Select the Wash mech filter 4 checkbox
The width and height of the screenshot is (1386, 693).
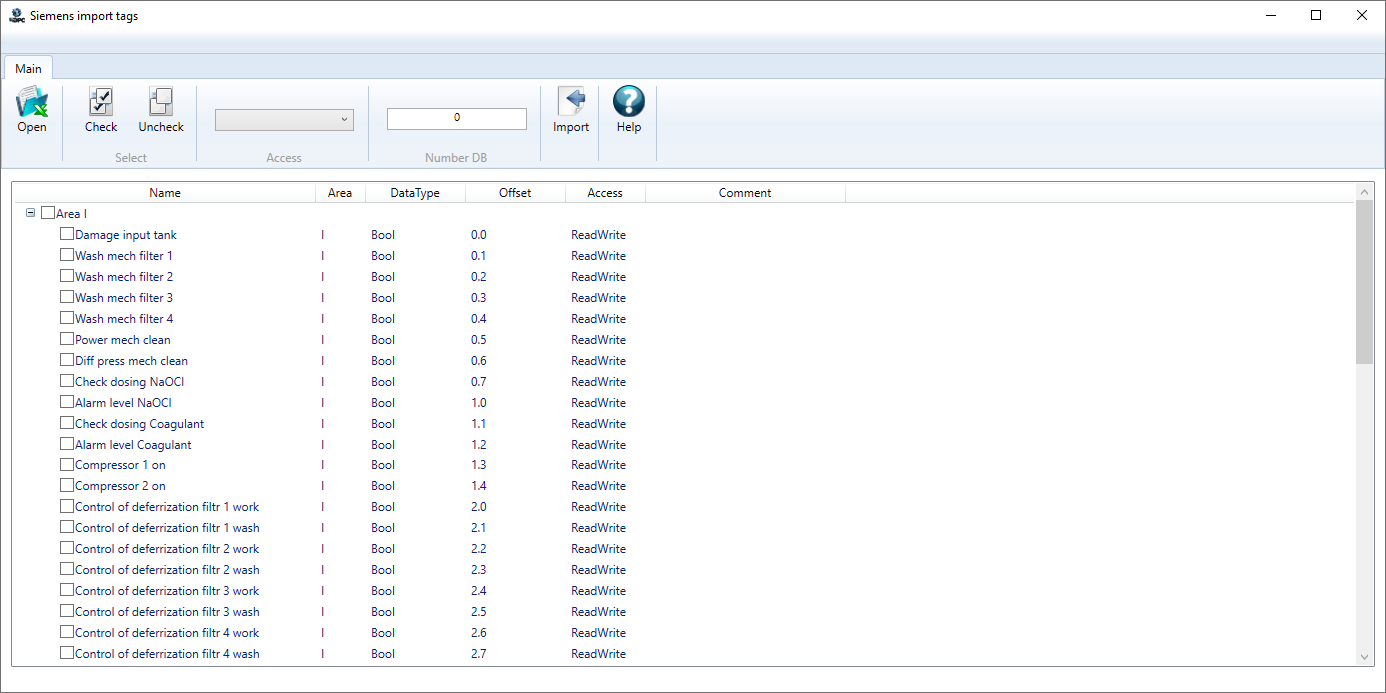point(67,318)
